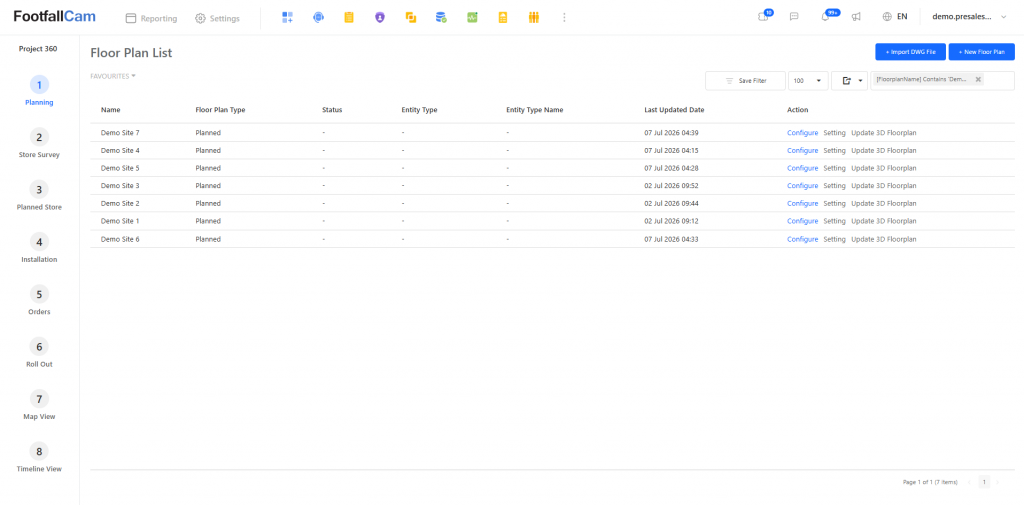Clear the FloorplanName filter with X

(x=978, y=80)
